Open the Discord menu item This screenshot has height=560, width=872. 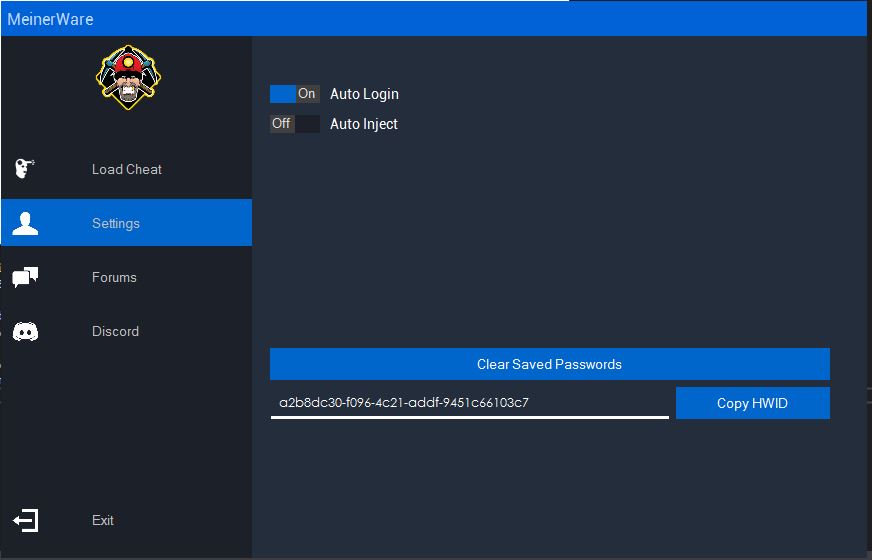pos(126,331)
